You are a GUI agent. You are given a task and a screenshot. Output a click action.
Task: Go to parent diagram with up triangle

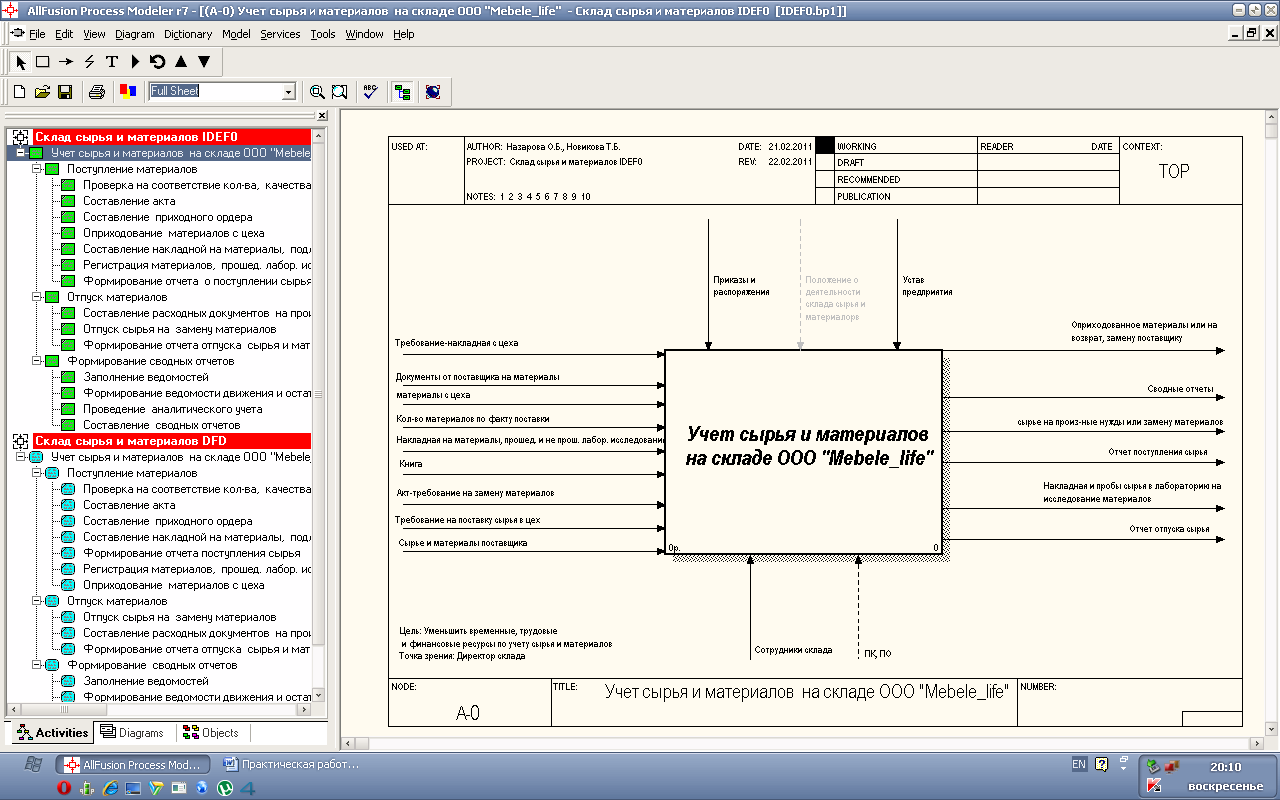click(x=180, y=61)
